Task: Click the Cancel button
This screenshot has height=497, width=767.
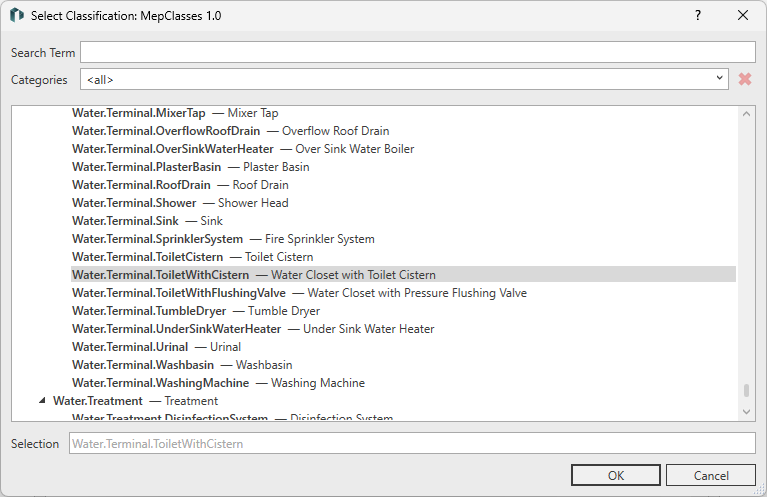Action: point(711,475)
